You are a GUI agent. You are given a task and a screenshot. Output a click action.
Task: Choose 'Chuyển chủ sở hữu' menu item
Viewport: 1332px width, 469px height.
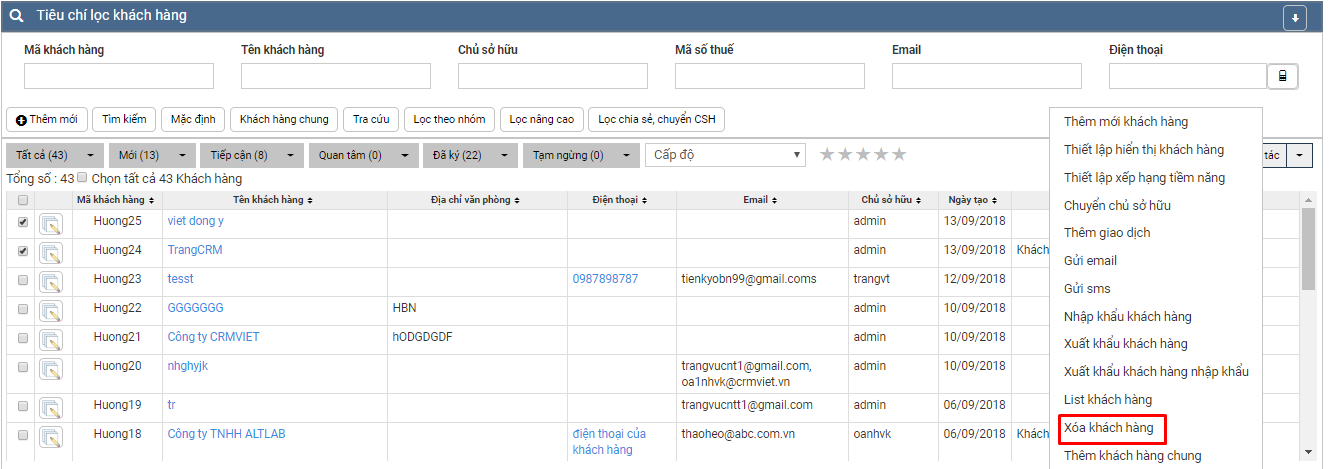tap(1117, 205)
